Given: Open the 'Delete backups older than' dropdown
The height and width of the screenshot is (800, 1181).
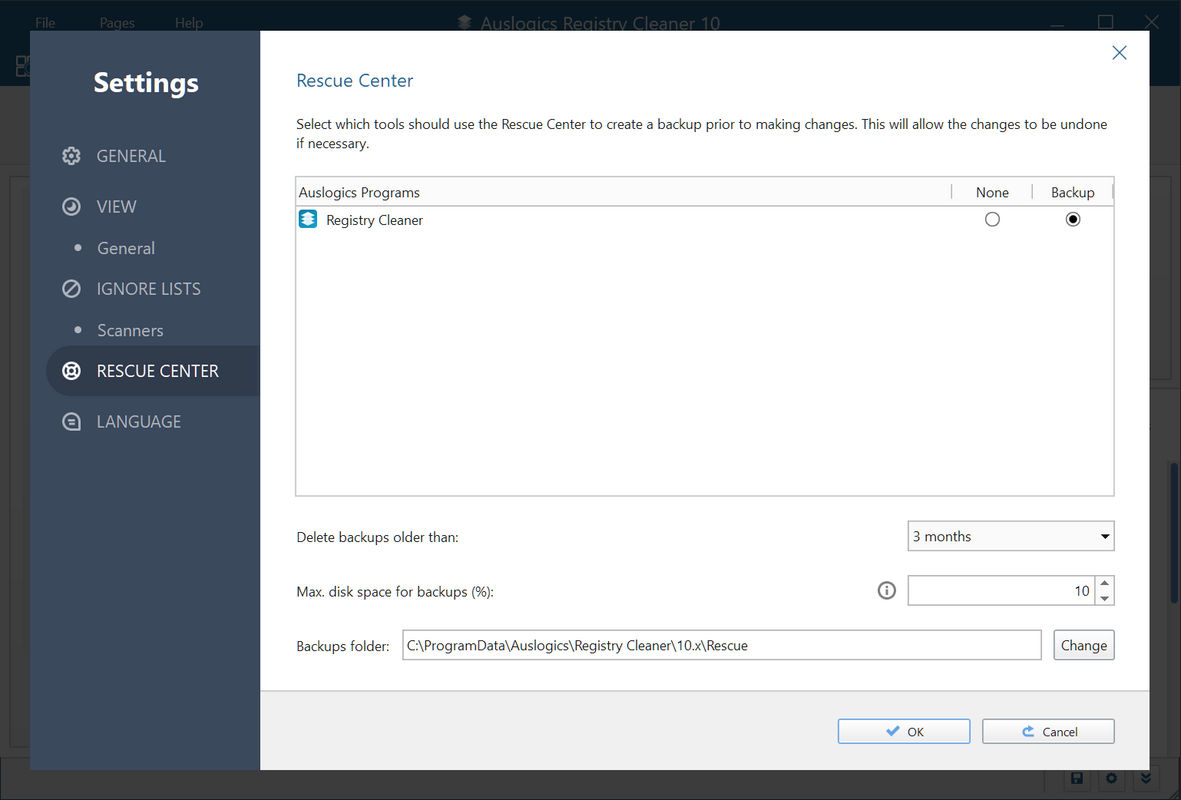Looking at the screenshot, I should pyautogui.click(x=1011, y=536).
